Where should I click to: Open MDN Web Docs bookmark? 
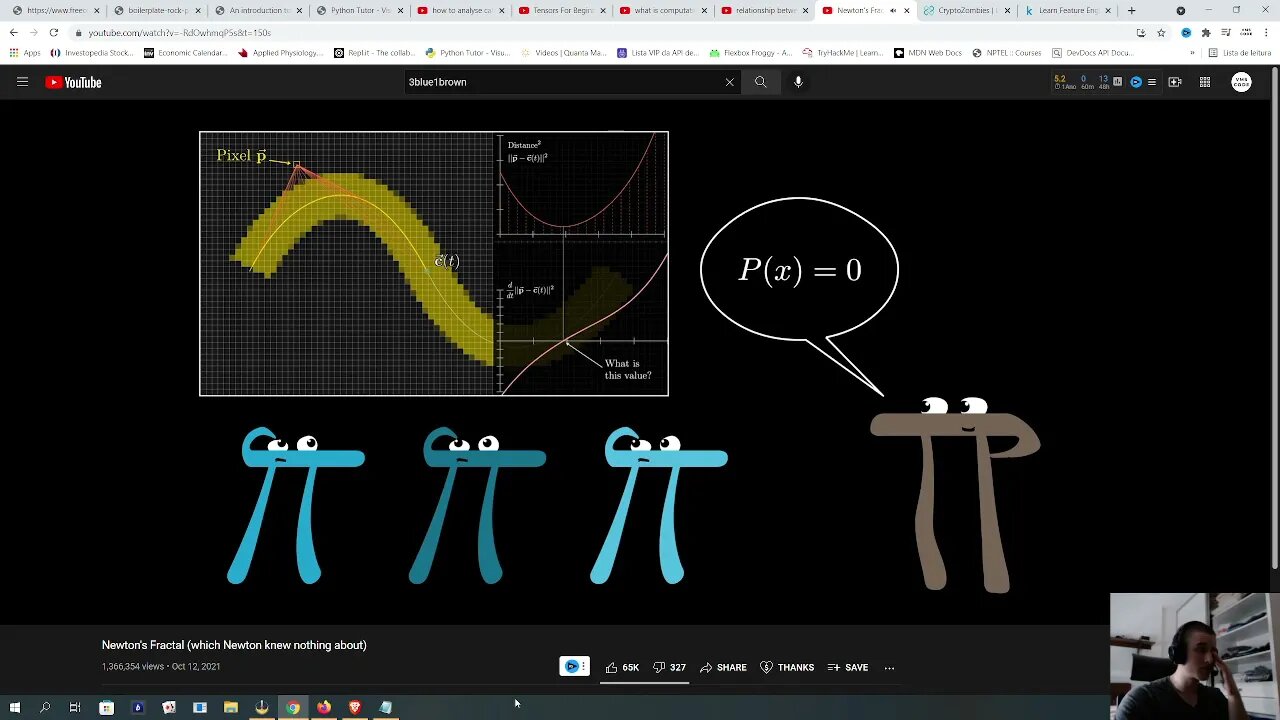pyautogui.click(x=929, y=53)
